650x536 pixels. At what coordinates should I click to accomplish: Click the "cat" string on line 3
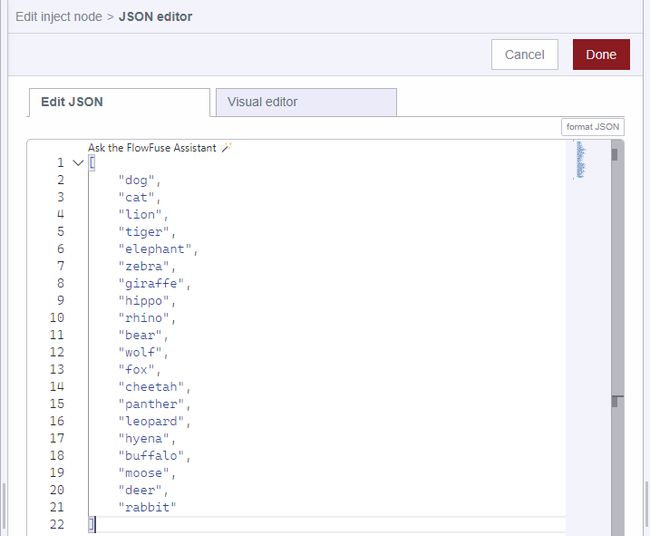tap(136, 197)
